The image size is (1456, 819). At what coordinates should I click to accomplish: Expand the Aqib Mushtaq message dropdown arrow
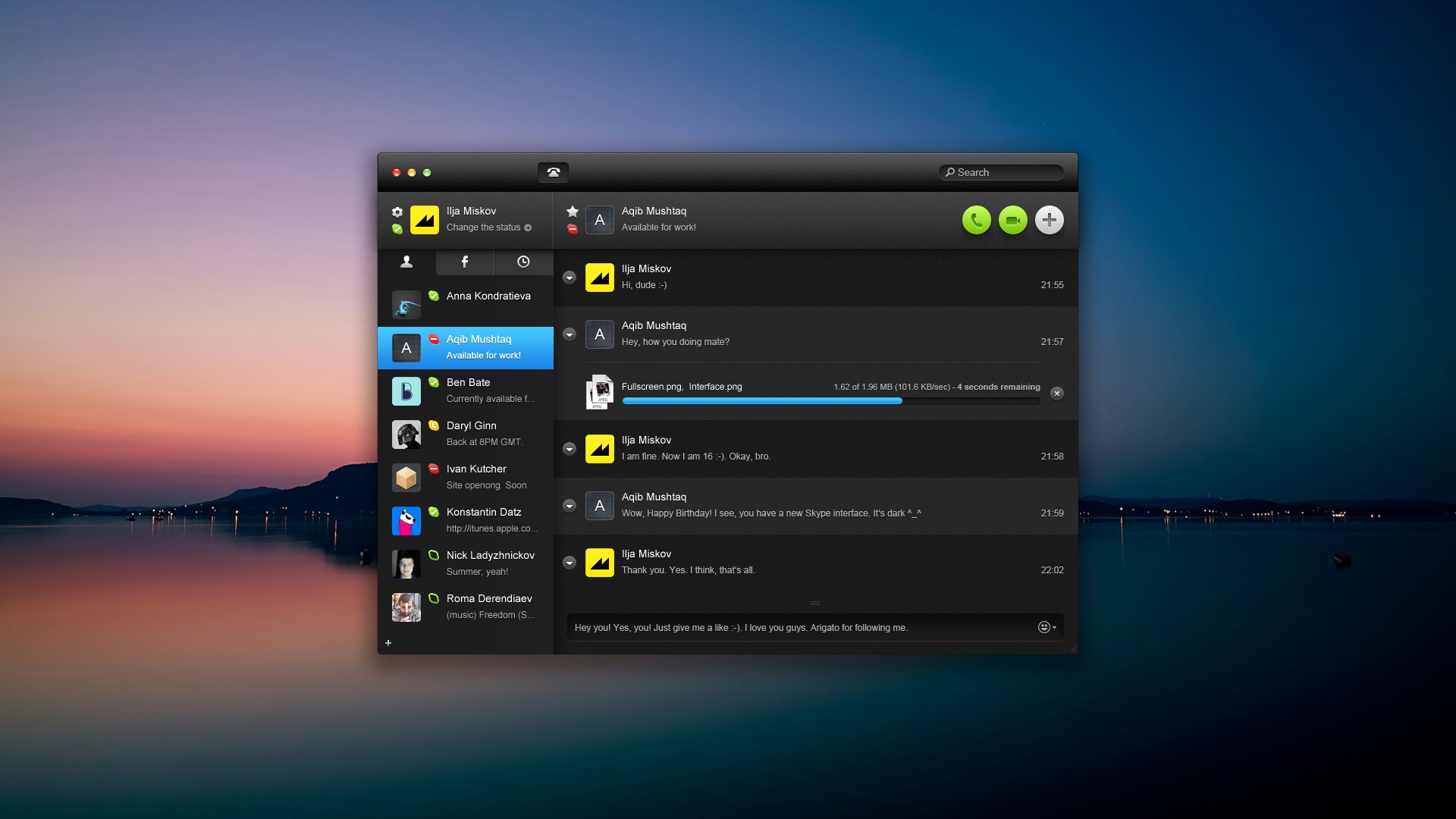tap(570, 334)
